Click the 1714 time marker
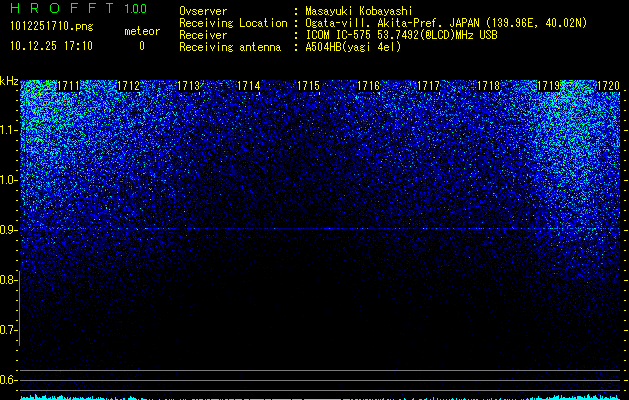629x400 pixels. 248,85
